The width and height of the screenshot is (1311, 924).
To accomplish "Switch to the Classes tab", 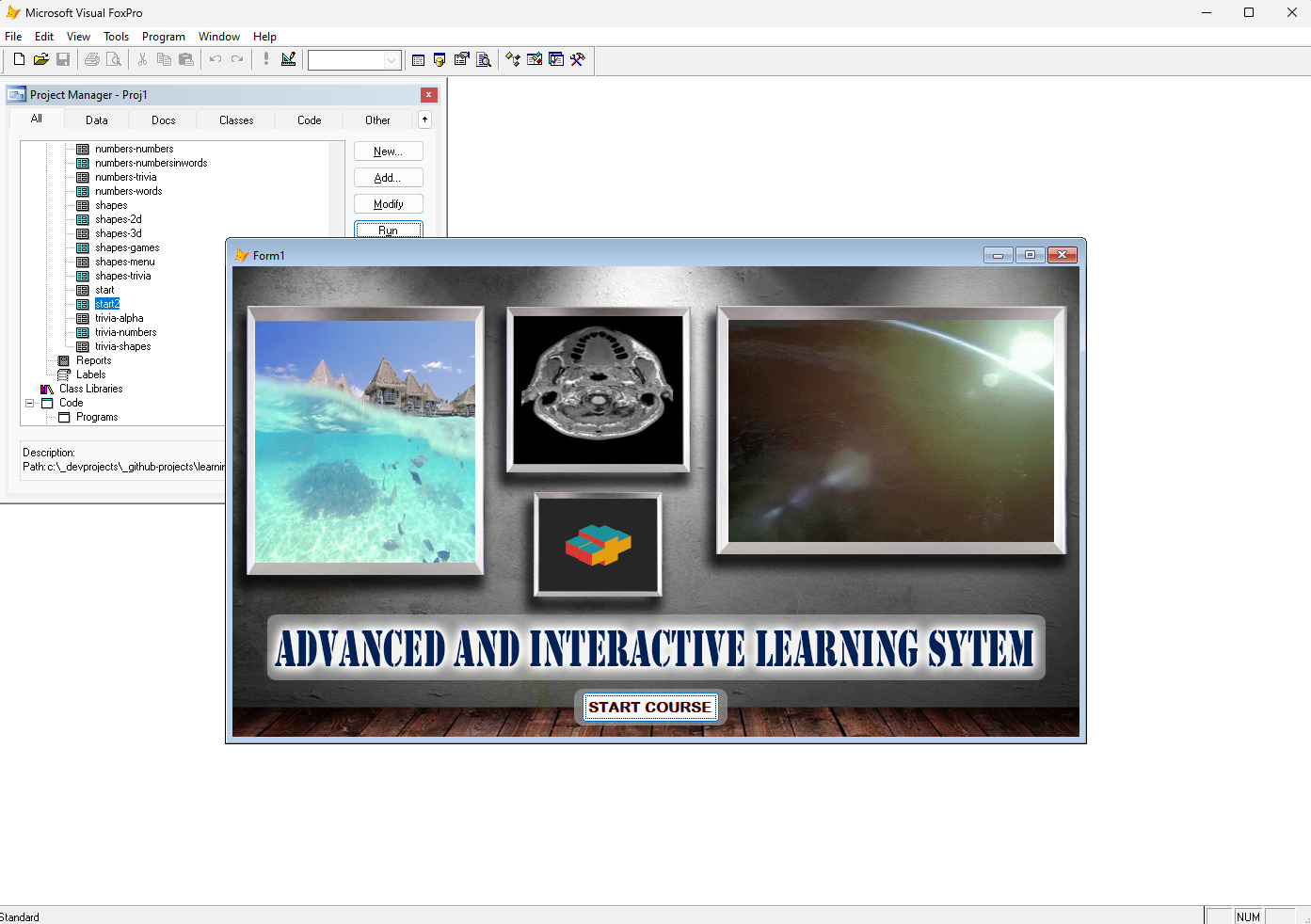I will pos(236,120).
